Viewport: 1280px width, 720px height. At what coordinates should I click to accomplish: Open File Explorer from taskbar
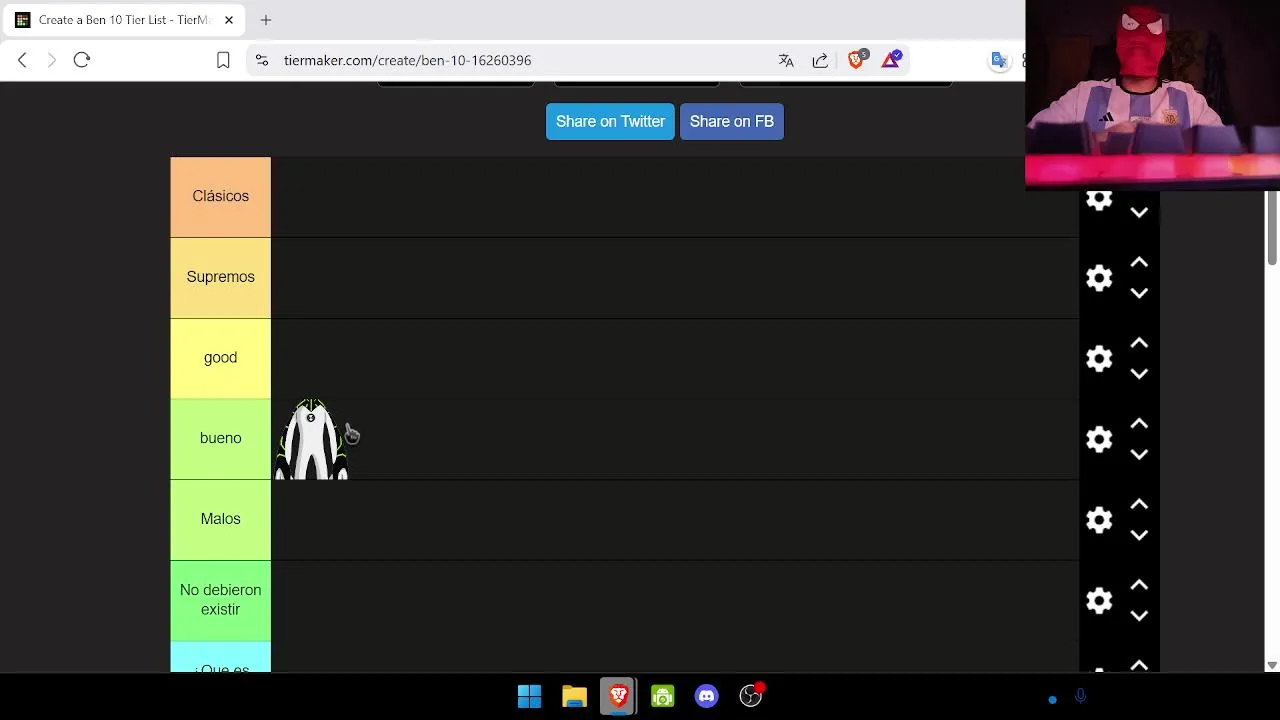coord(574,696)
